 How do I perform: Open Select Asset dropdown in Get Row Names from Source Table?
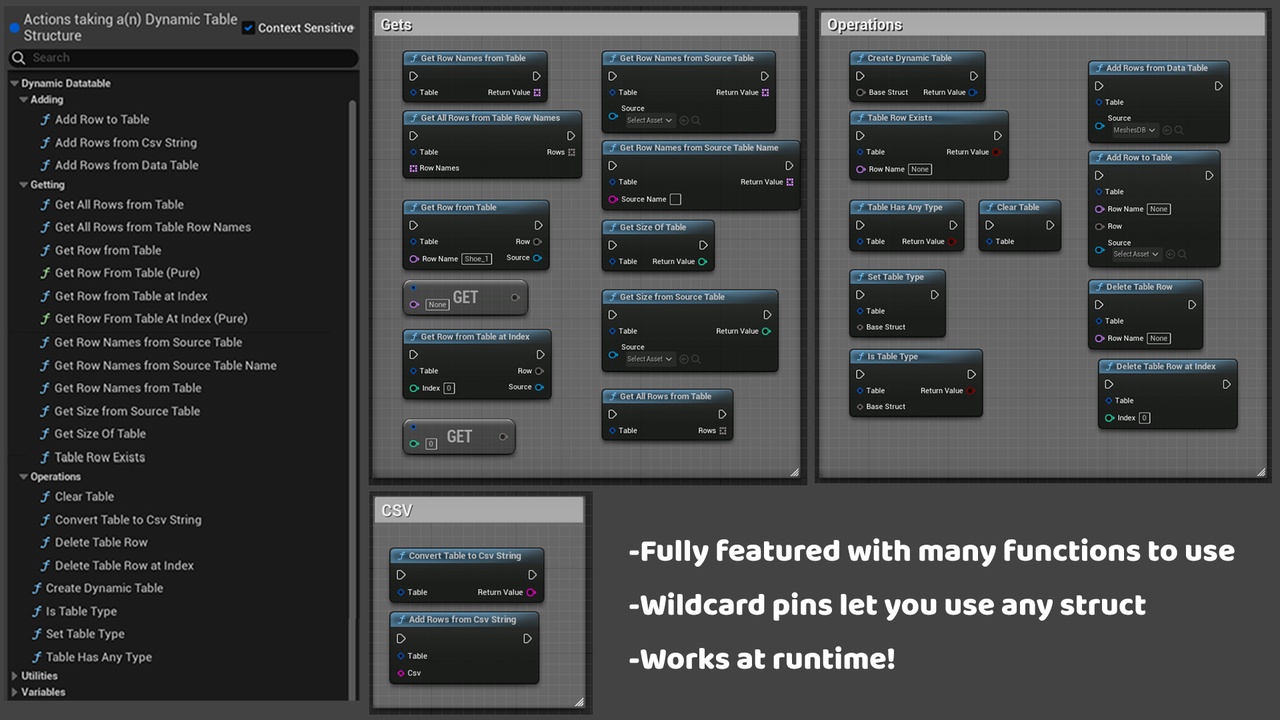click(650, 120)
